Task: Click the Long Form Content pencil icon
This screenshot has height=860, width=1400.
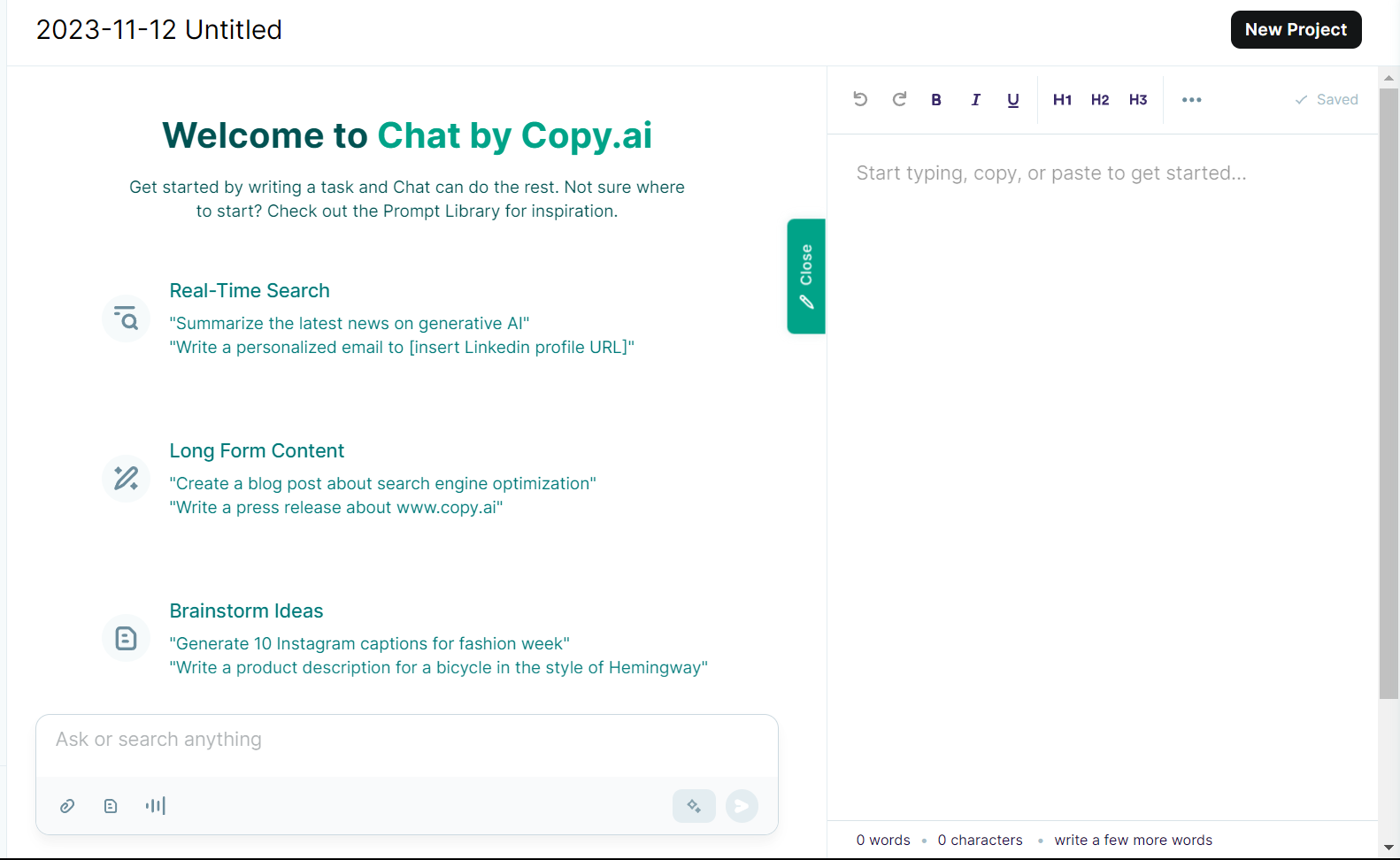Action: [x=127, y=479]
